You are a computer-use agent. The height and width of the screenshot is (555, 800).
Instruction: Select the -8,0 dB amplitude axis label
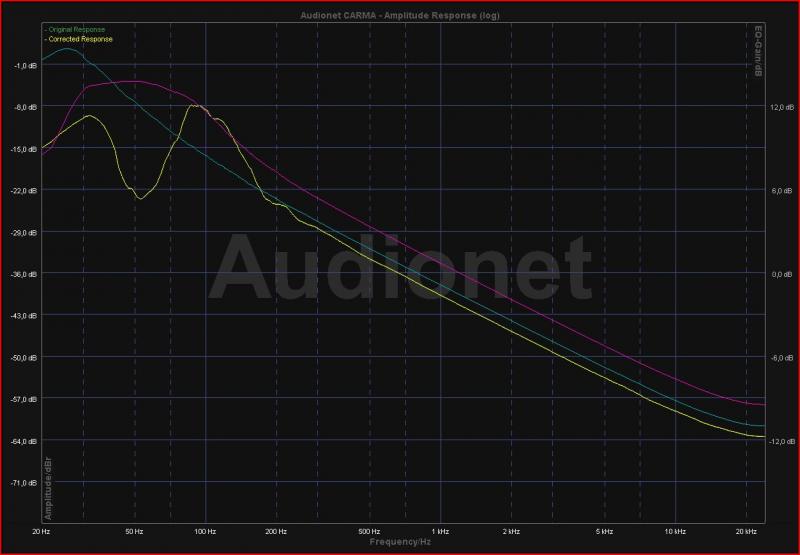coord(26,108)
